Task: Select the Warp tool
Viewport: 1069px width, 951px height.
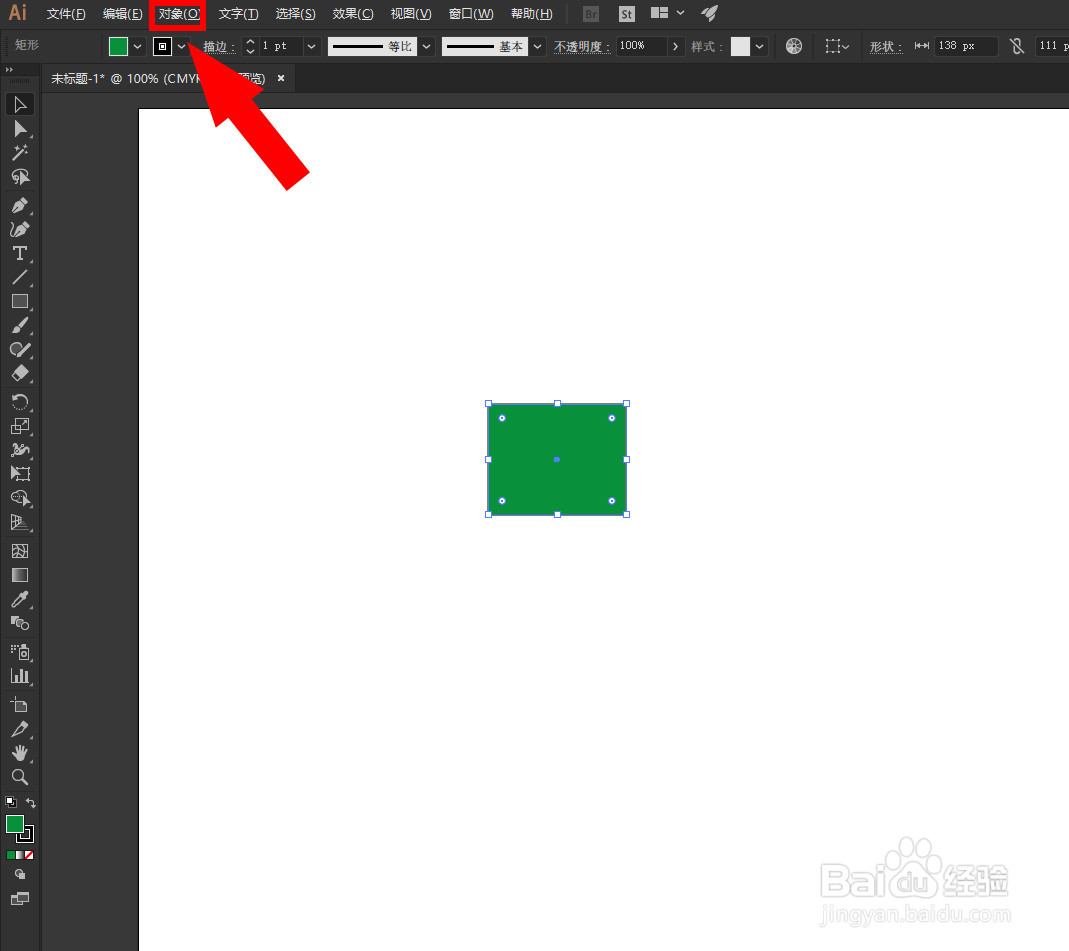Action: pyautogui.click(x=20, y=450)
